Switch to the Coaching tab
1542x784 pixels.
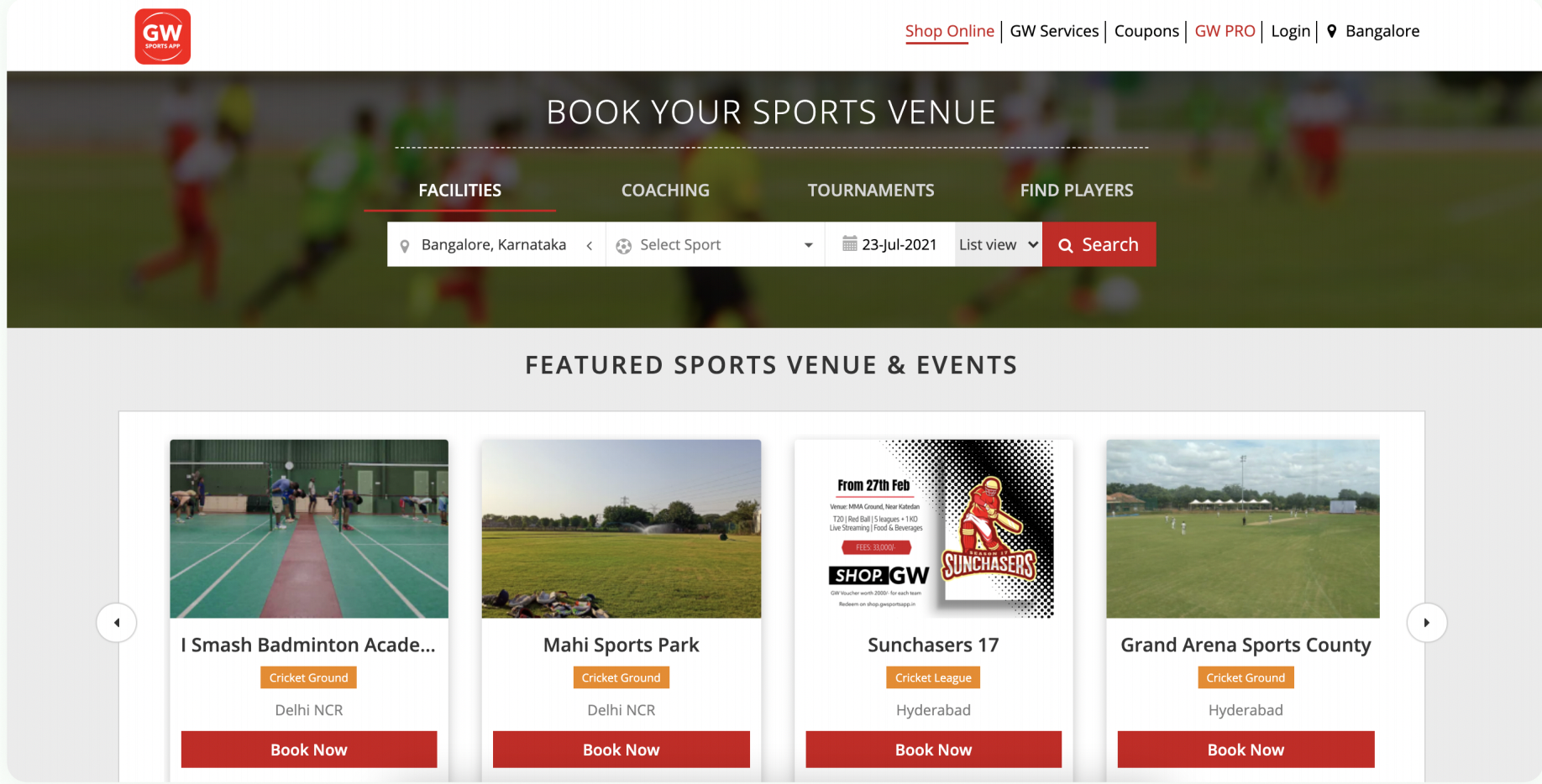(665, 191)
